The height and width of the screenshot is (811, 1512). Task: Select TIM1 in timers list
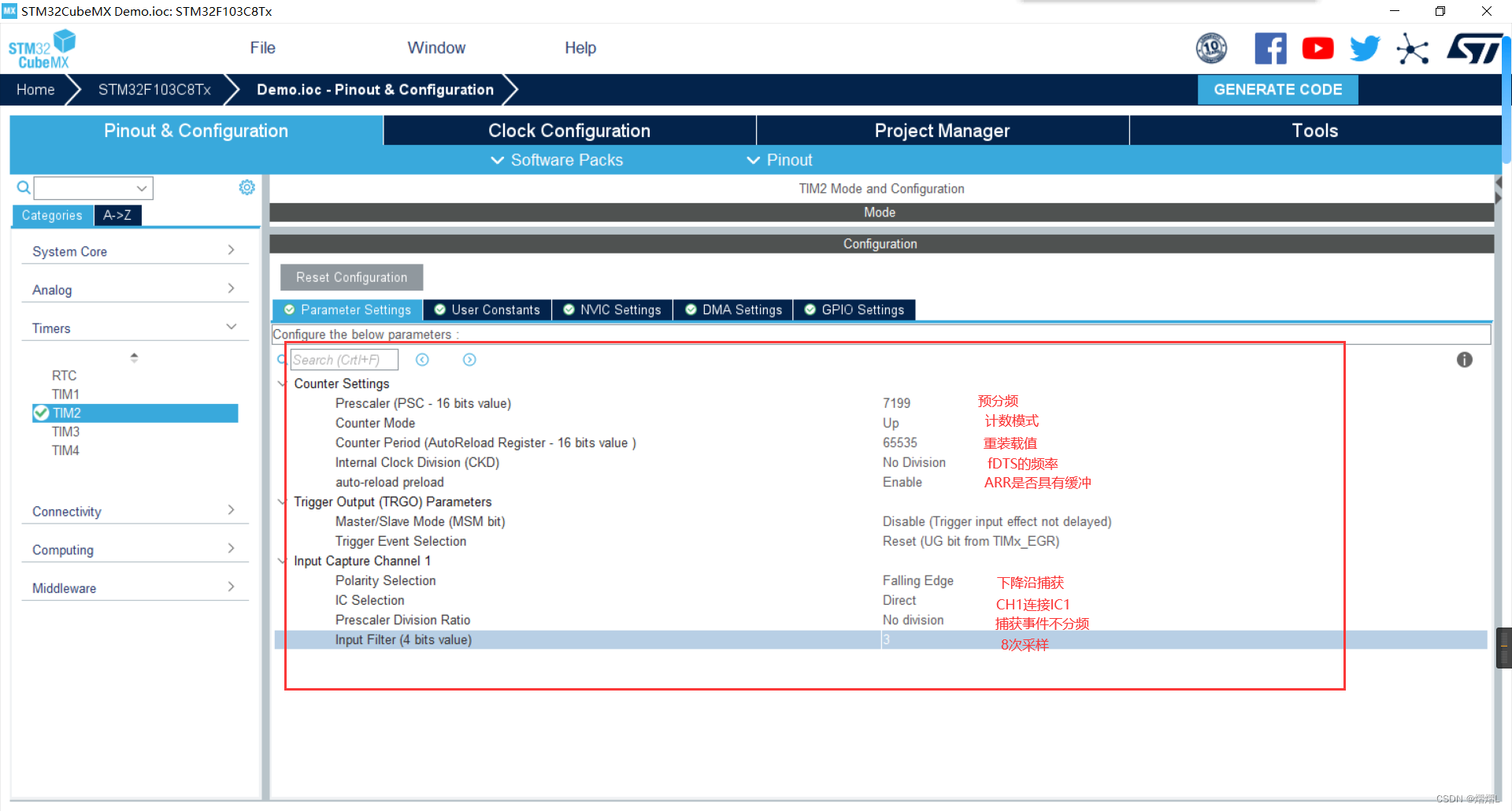[65, 394]
